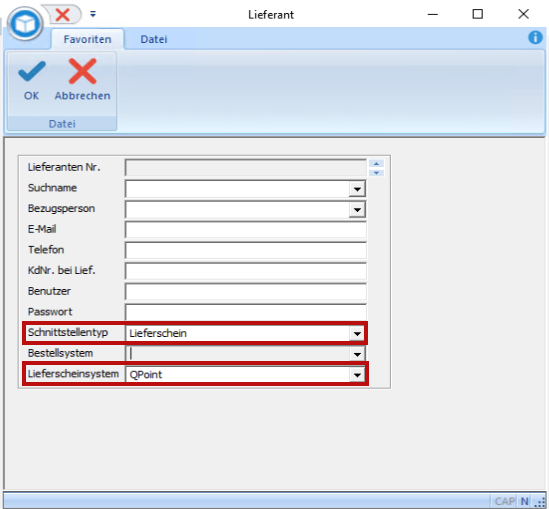This screenshot has height=509, width=549.
Task: Click the red Abbrechen X icon
Action: (82, 71)
